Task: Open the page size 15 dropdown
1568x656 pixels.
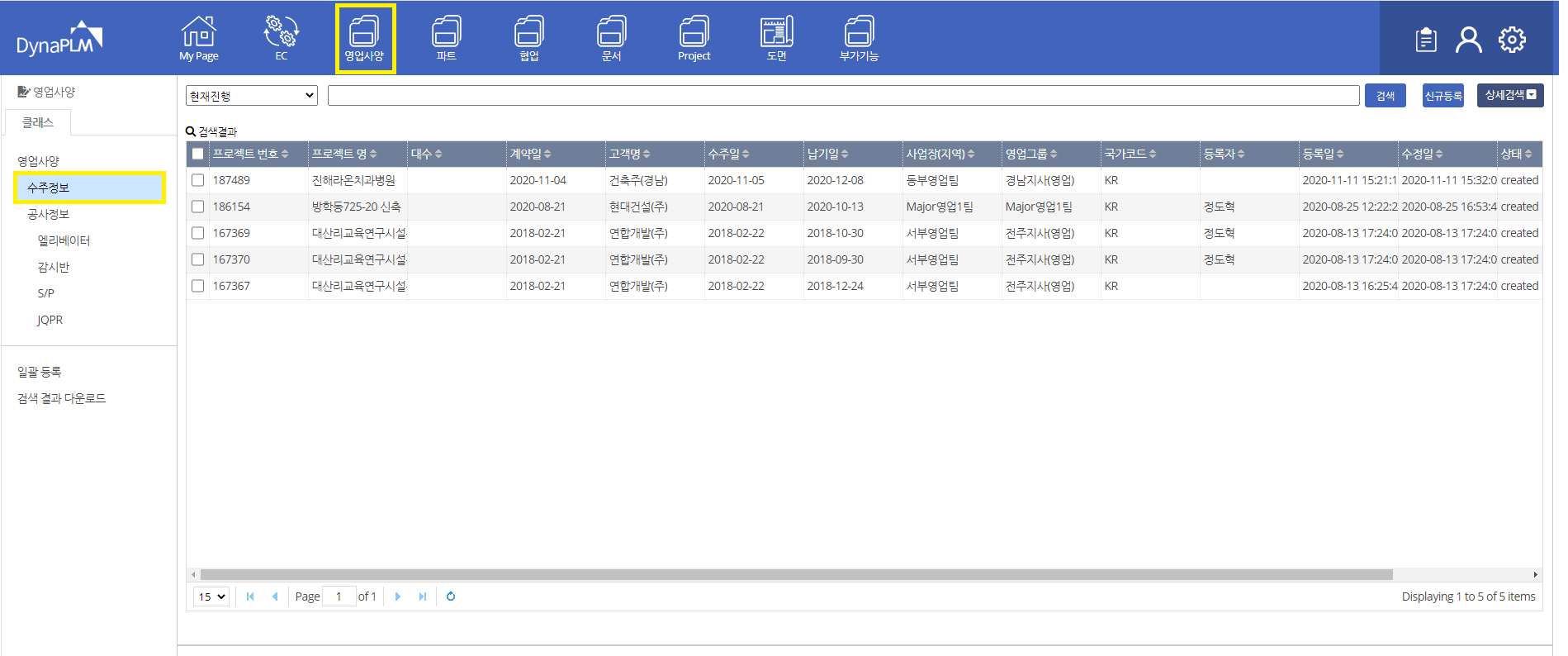Action: click(x=211, y=597)
